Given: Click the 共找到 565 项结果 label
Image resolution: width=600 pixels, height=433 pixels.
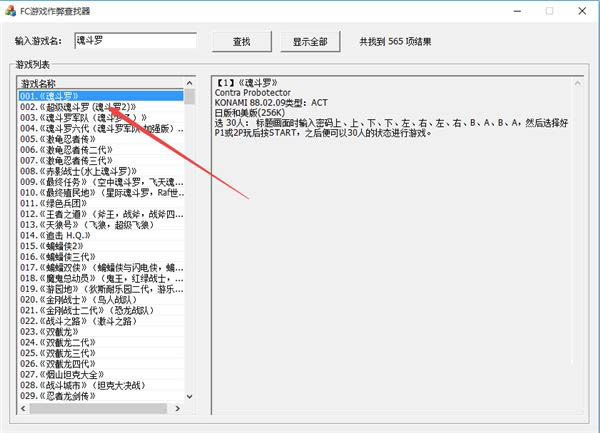Looking at the screenshot, I should 395,42.
